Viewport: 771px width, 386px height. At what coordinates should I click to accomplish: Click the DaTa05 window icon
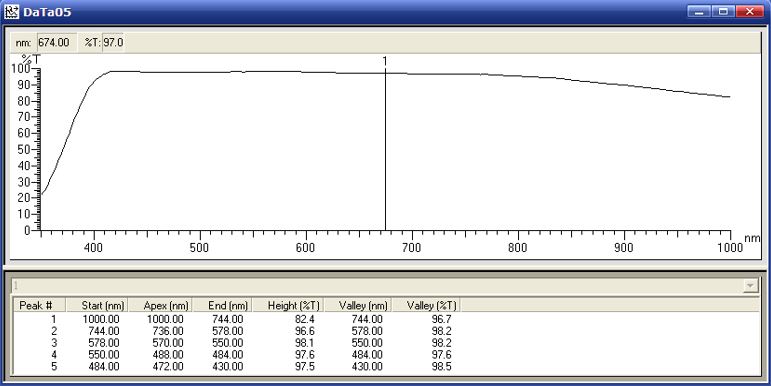pyautogui.click(x=11, y=12)
